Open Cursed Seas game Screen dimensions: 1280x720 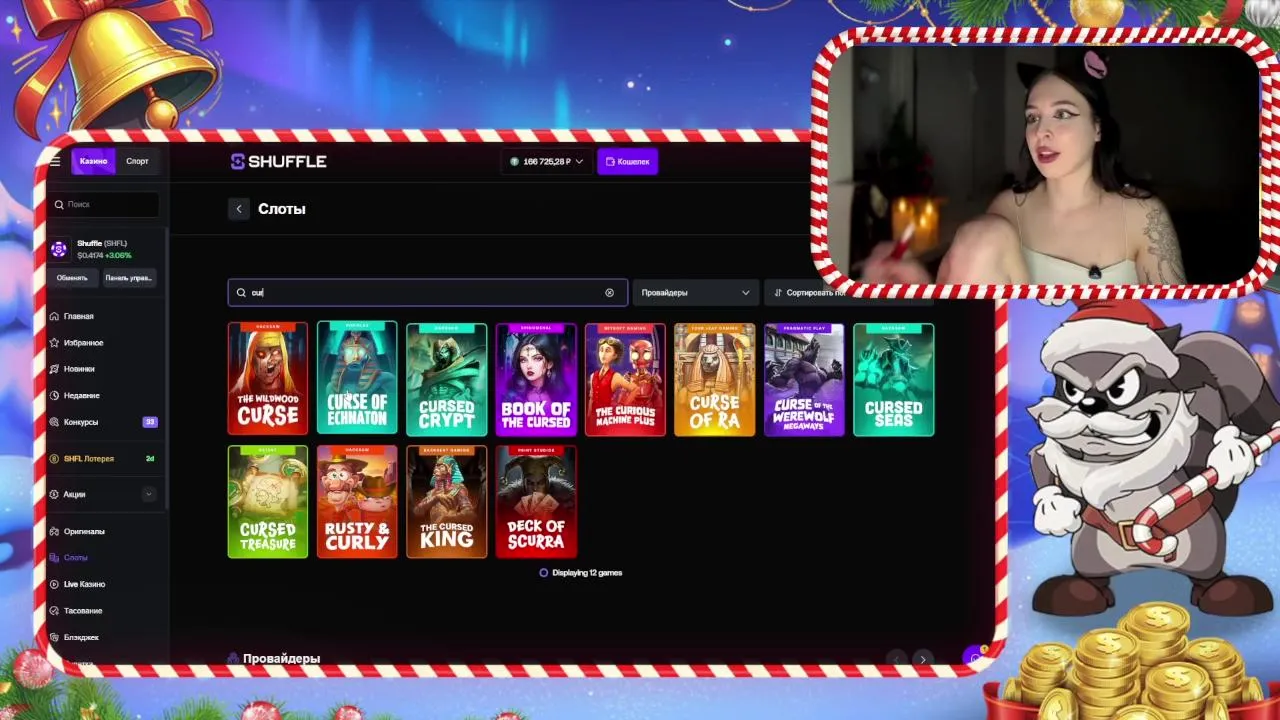point(894,379)
